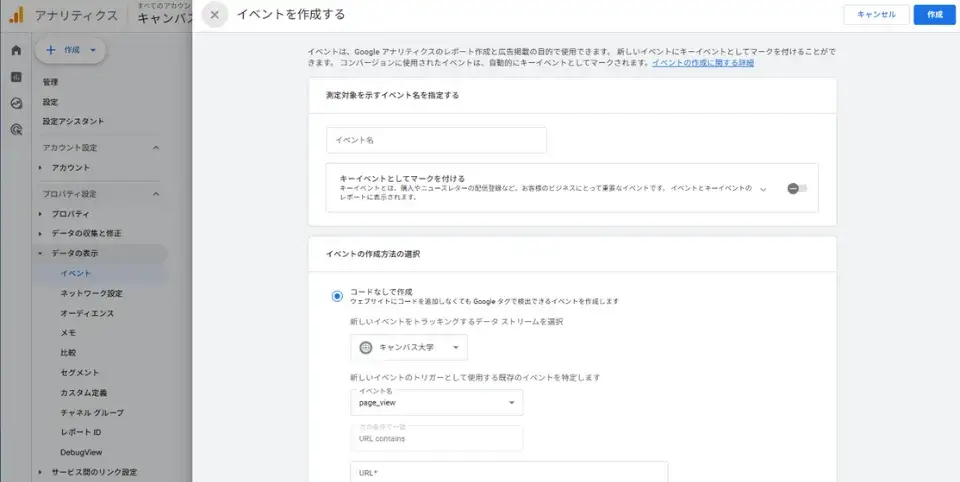Collapse the アカウント設定 section
This screenshot has height=482, width=960.
click(x=156, y=148)
